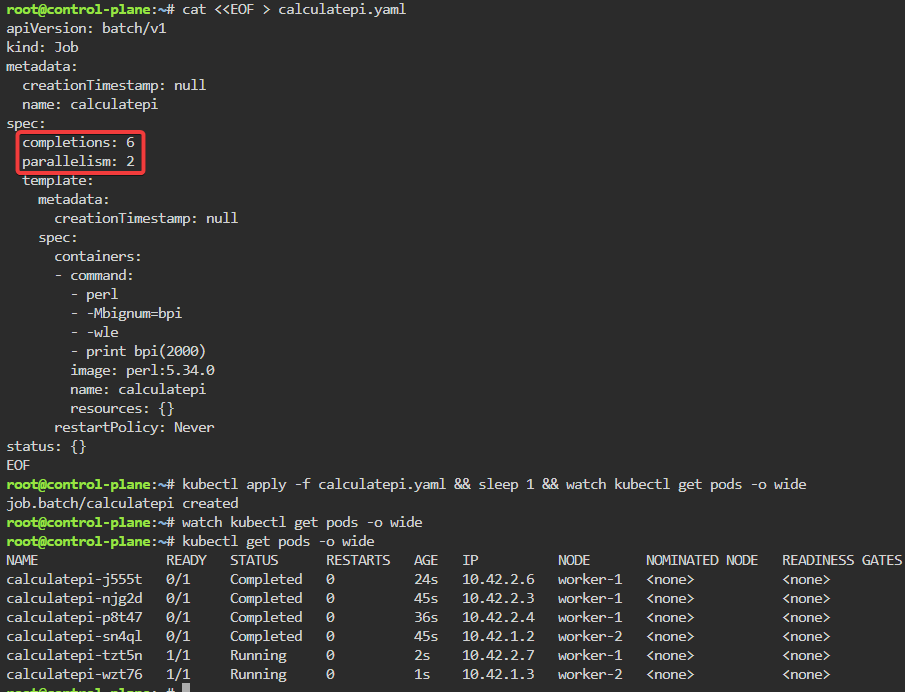The image size is (905, 692).
Task: Click the NAME column header
Action: [x=22, y=561]
